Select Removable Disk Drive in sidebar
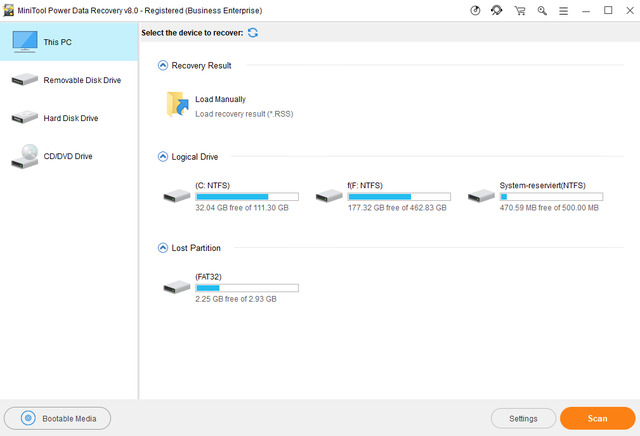Viewport: 640px width, 436px height. click(69, 80)
